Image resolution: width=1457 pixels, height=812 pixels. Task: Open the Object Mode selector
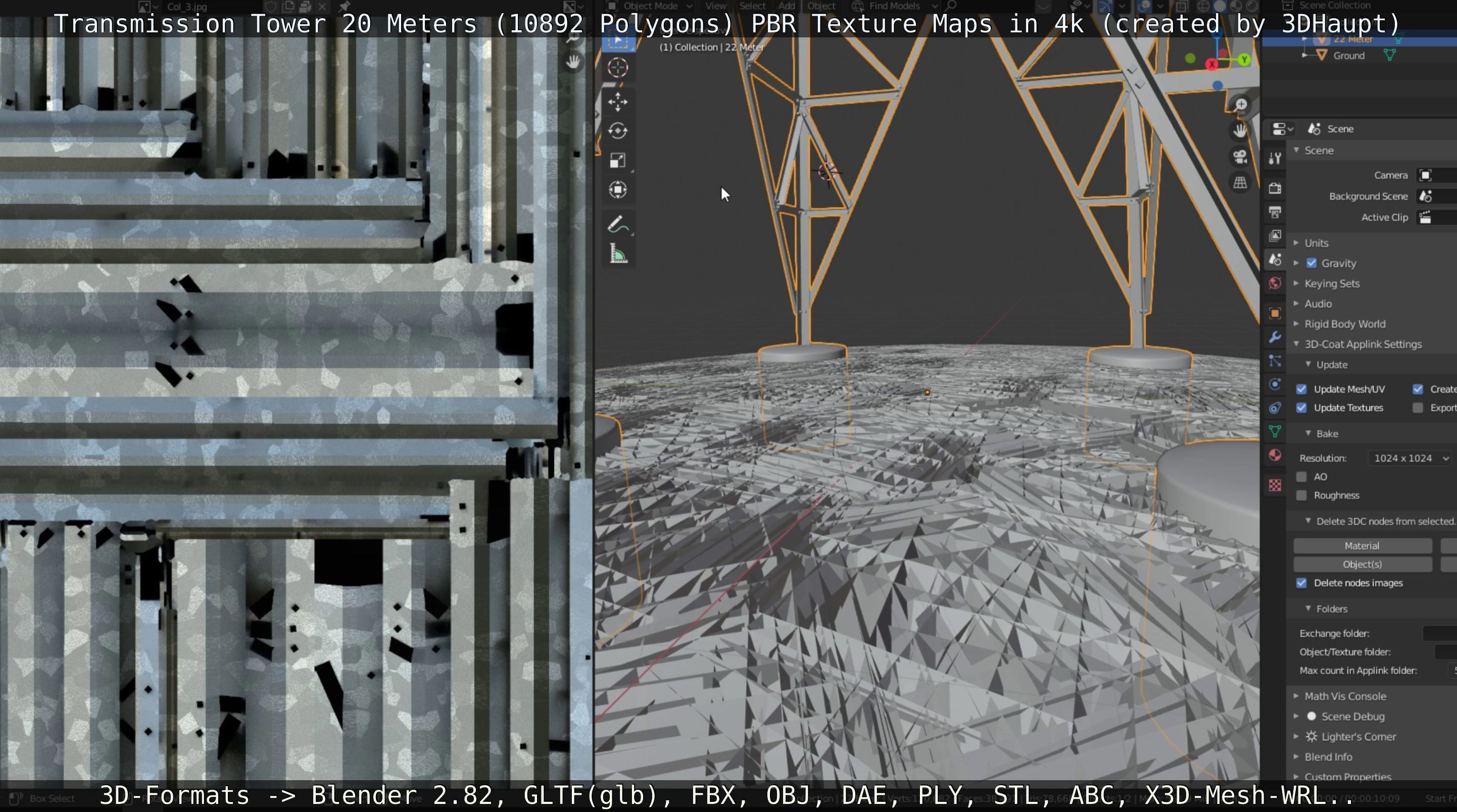click(651, 6)
